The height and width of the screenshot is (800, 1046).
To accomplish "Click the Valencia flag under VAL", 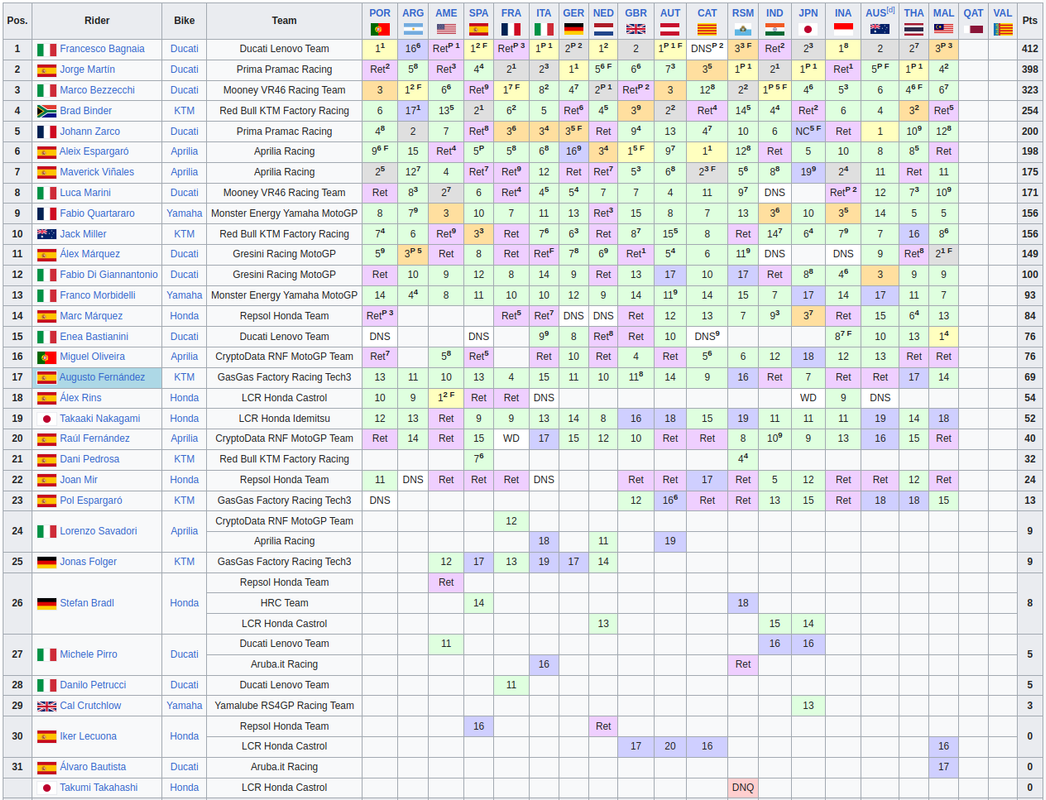I will (x=1002, y=29).
